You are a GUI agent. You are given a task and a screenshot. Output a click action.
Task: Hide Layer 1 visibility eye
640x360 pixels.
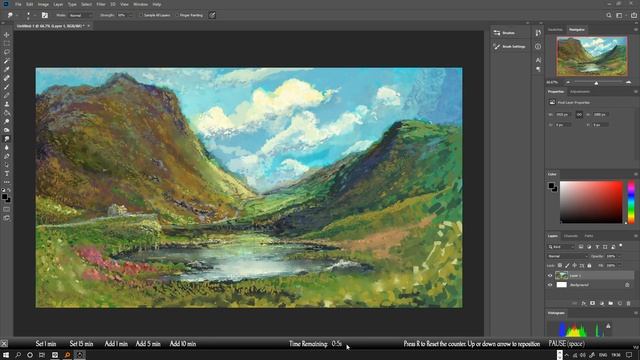(550, 276)
